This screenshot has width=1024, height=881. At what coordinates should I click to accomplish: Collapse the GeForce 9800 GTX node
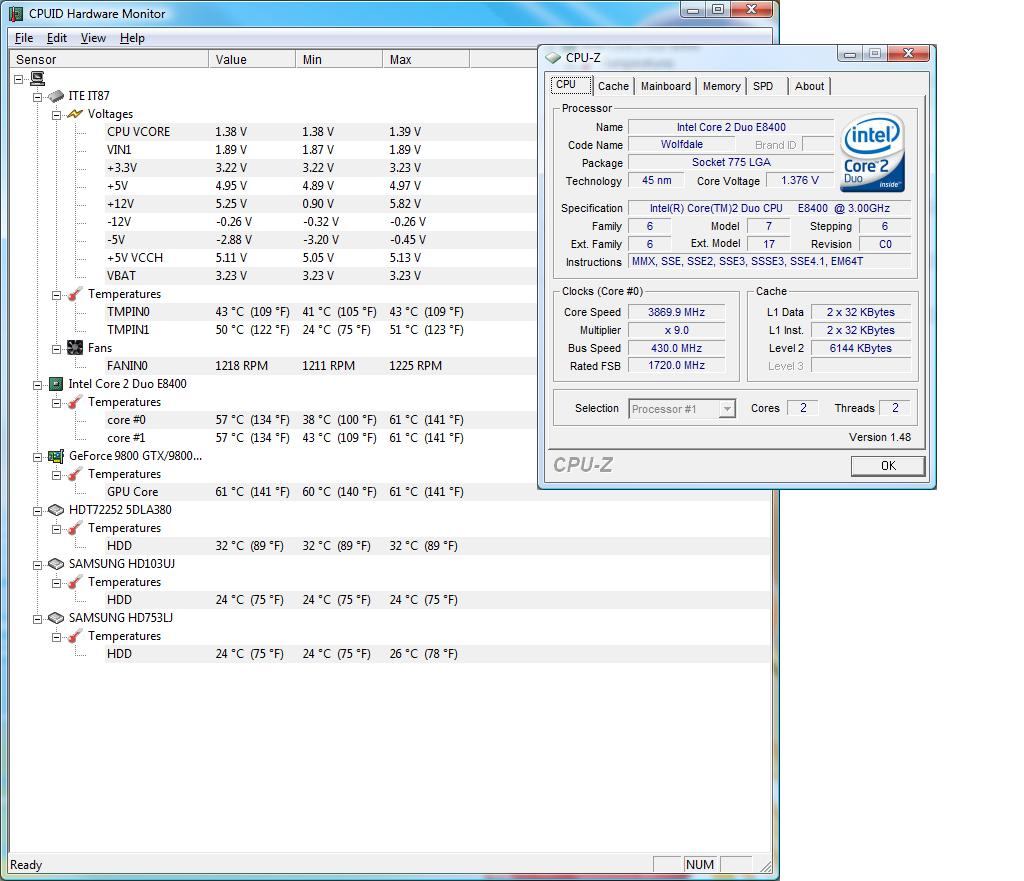(37, 457)
